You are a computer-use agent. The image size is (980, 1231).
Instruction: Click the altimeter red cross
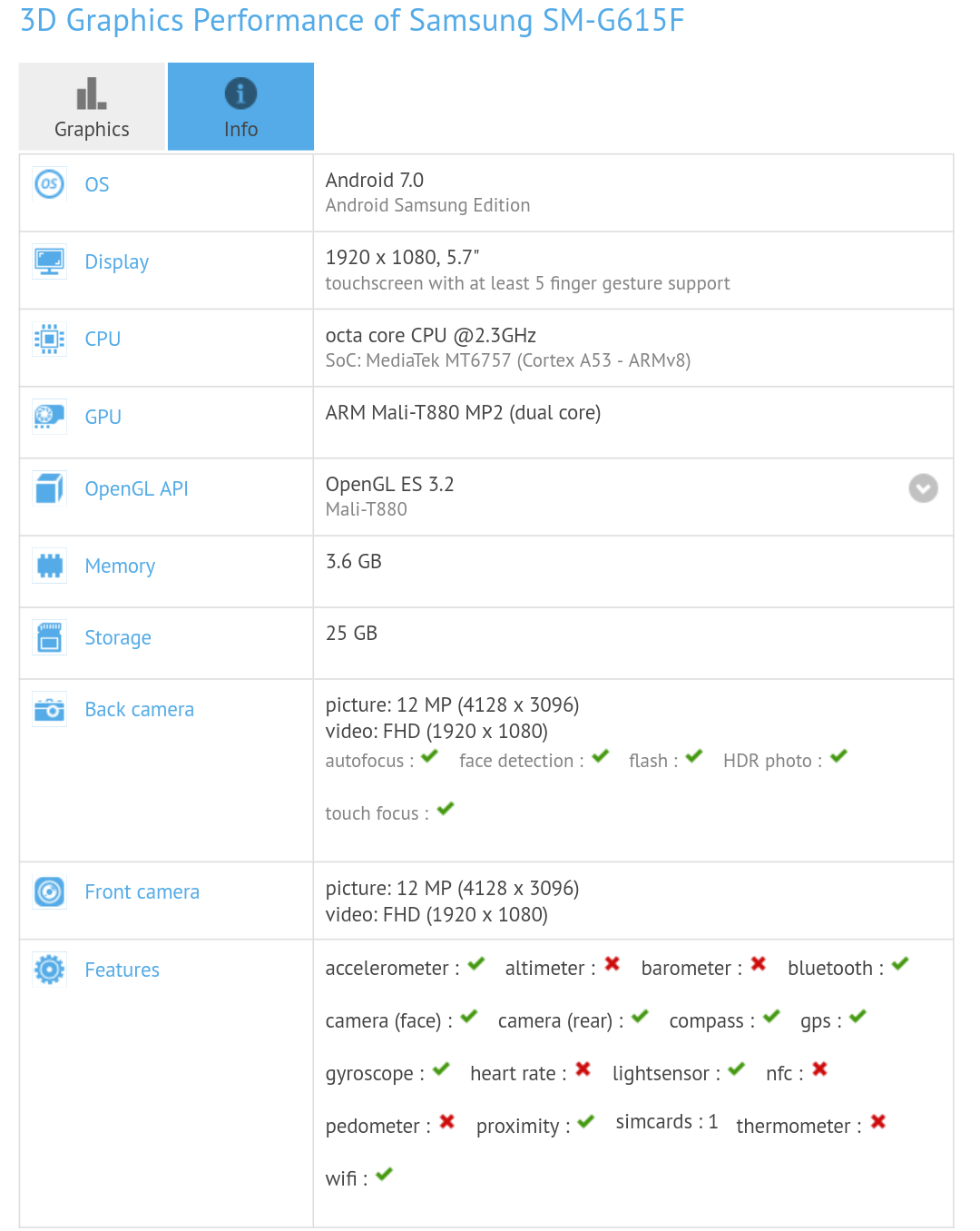[x=612, y=964]
